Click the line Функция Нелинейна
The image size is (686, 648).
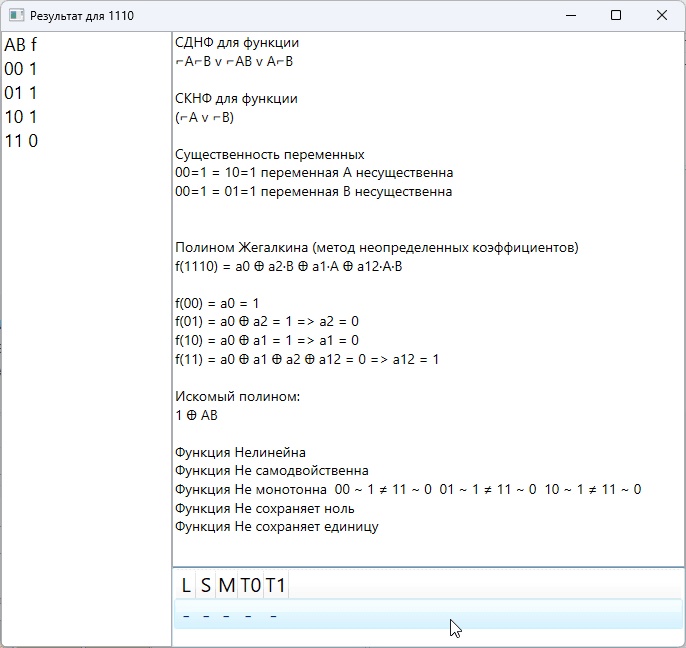(240, 452)
